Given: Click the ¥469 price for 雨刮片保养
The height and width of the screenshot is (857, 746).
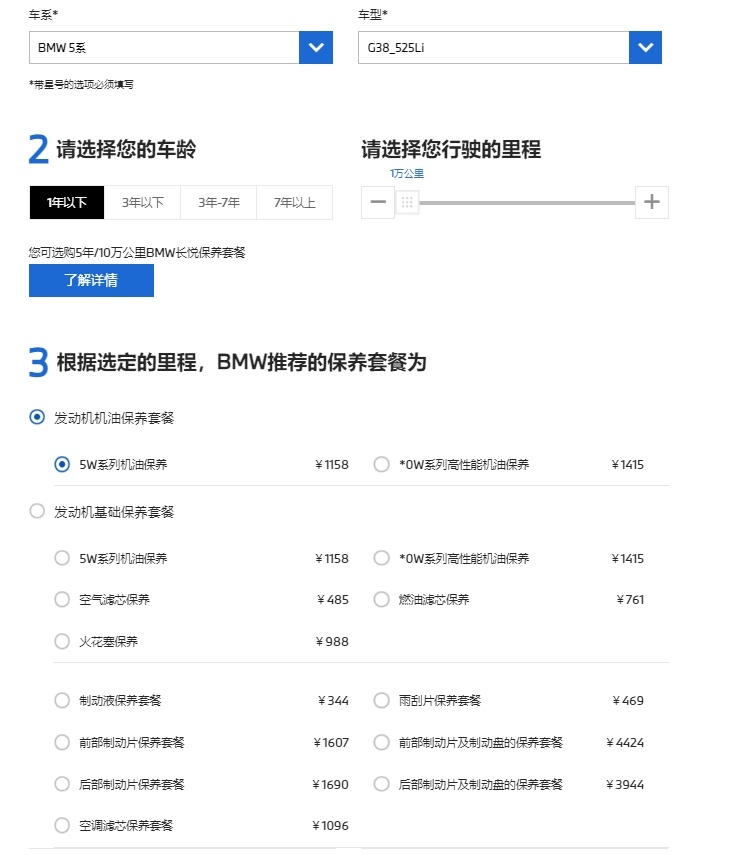Looking at the screenshot, I should 628,701.
